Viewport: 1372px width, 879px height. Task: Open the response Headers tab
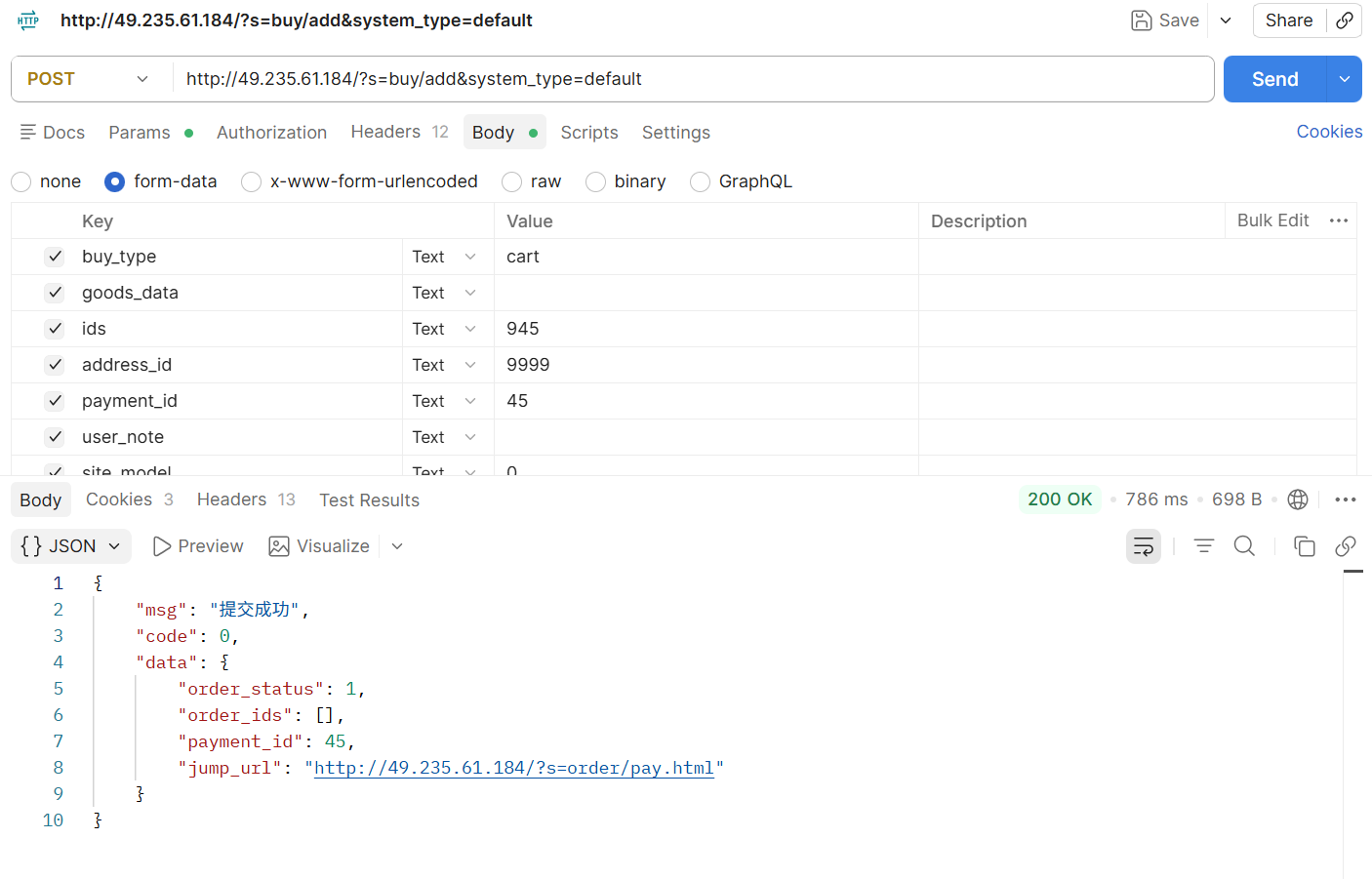coord(246,499)
